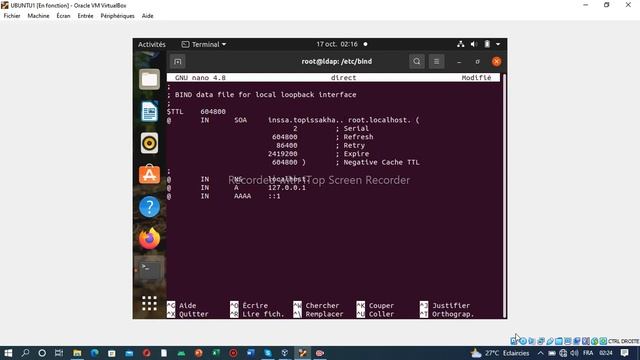Open the Machine menu
Screen dimensions: 640x360
pyautogui.click(x=38, y=16)
